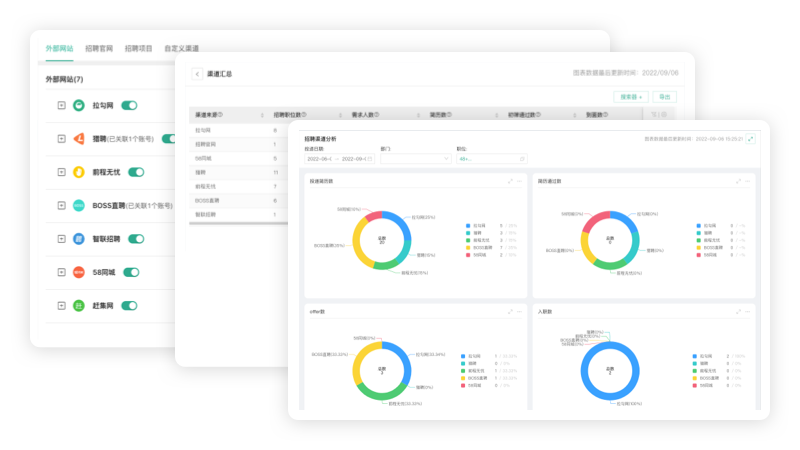Sort table by 初筛通过数 column arrows

(574, 115)
